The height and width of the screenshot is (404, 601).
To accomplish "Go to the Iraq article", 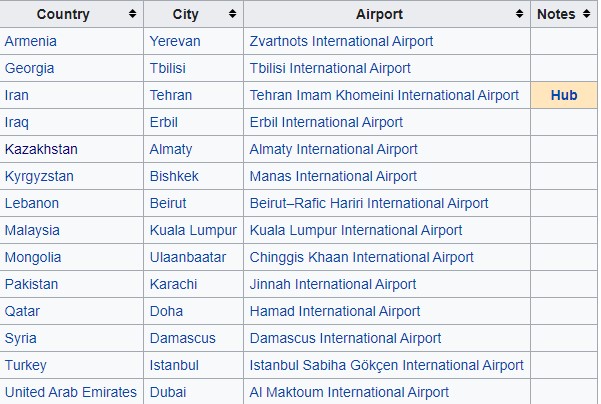I will click(17, 122).
